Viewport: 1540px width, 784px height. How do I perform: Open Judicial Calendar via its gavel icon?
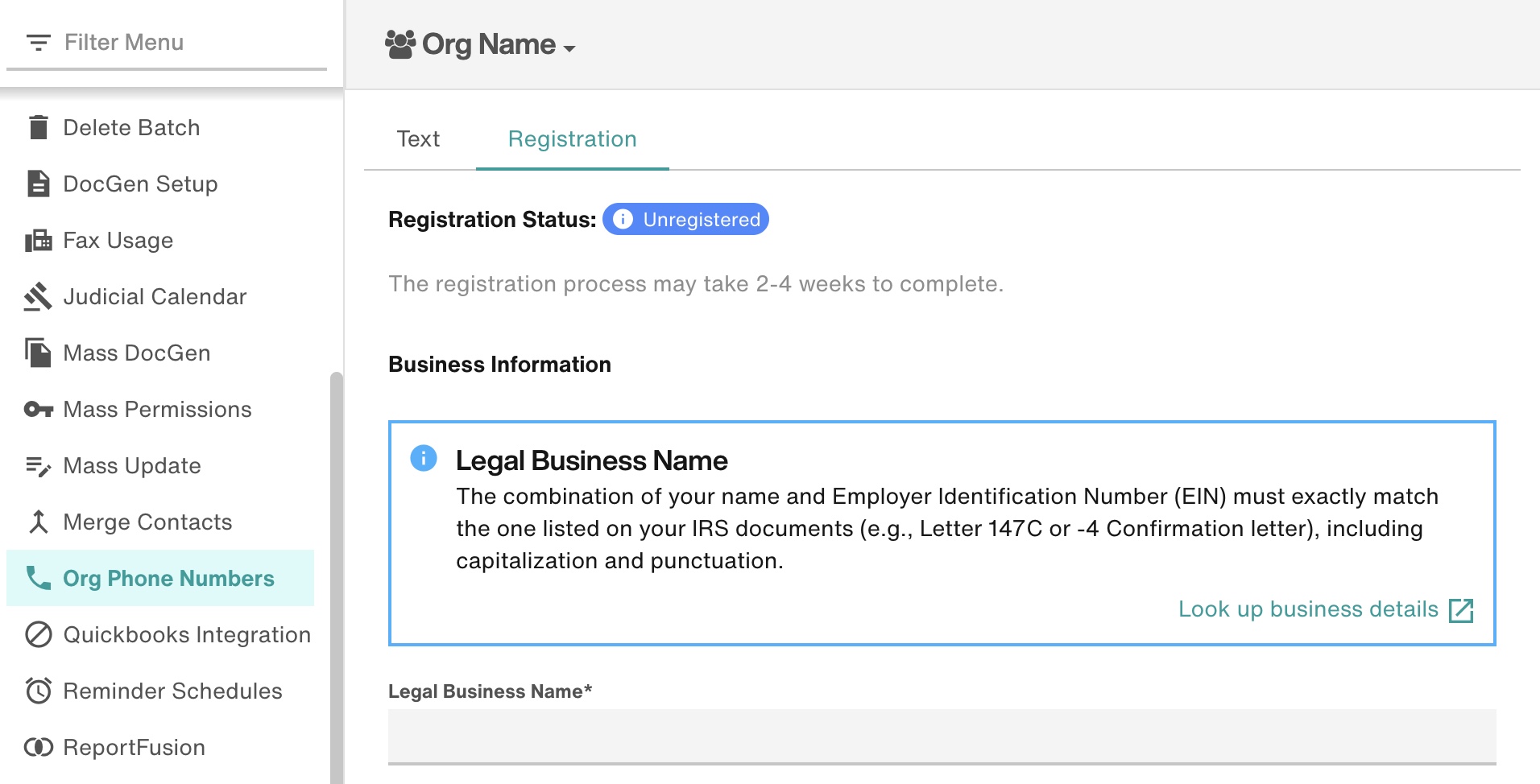coord(37,295)
